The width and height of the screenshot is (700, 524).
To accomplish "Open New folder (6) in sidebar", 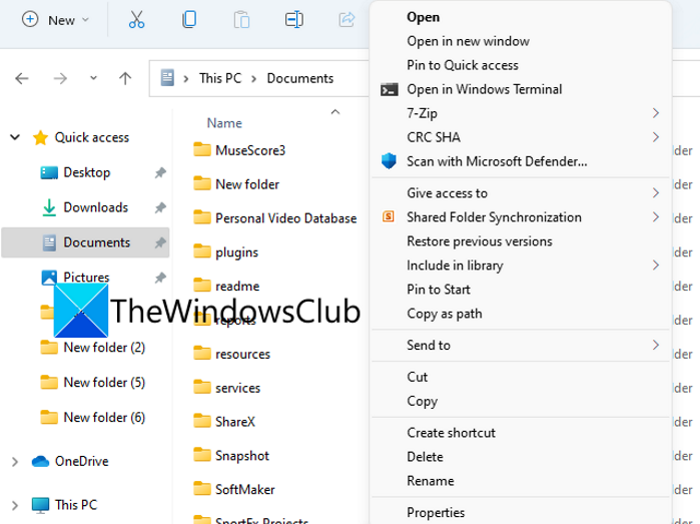I will (x=104, y=417).
